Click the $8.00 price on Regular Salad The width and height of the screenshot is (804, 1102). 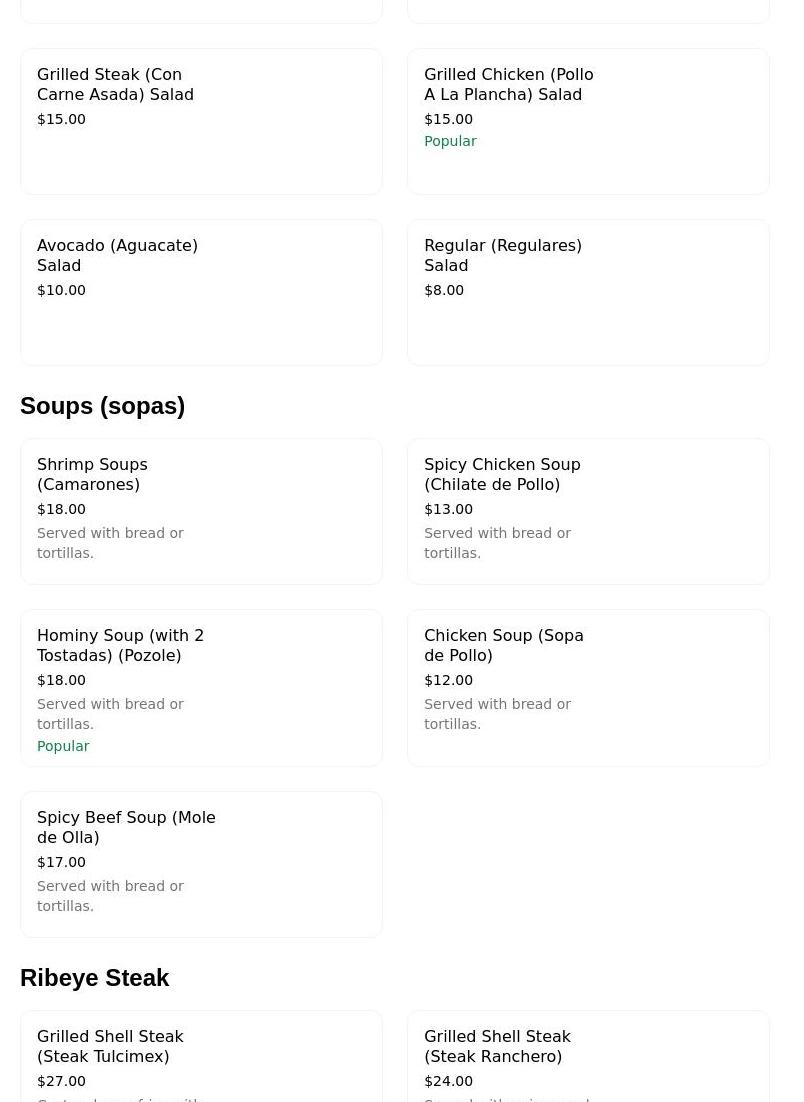[444, 290]
